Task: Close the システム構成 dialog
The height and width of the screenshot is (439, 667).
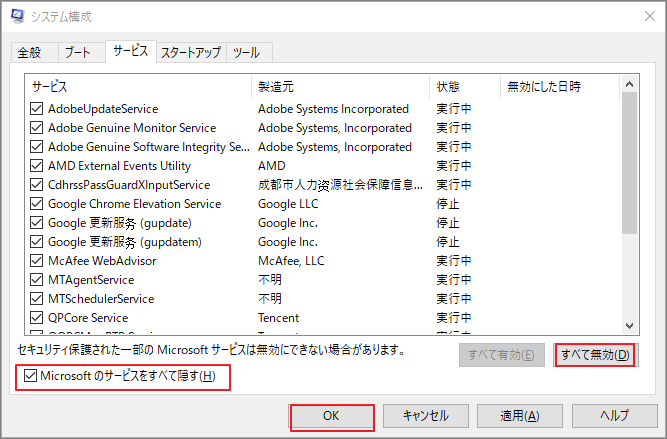Action: click(x=650, y=16)
